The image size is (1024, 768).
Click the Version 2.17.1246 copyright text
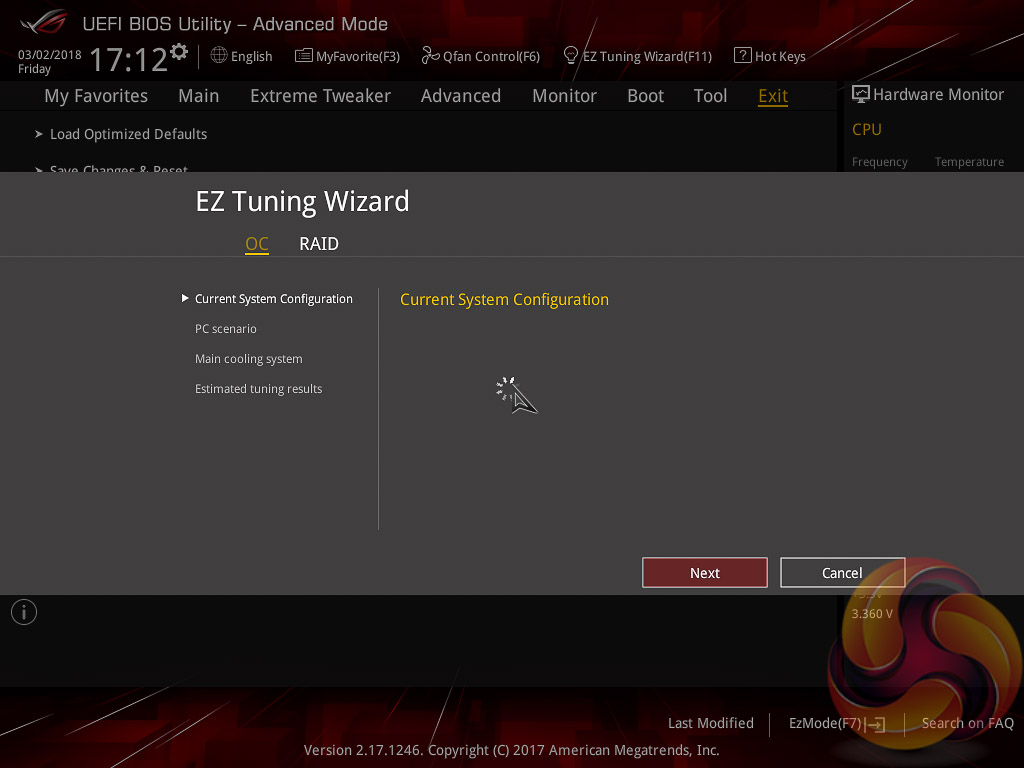[x=511, y=750]
